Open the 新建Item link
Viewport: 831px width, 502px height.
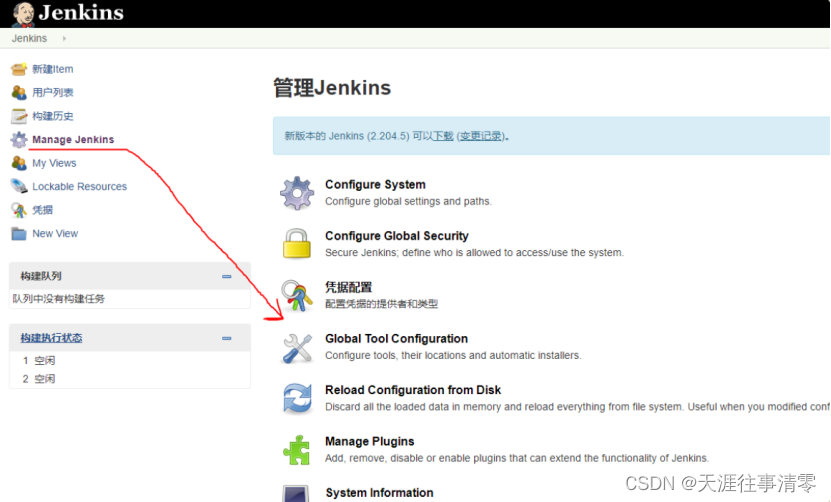(52, 69)
